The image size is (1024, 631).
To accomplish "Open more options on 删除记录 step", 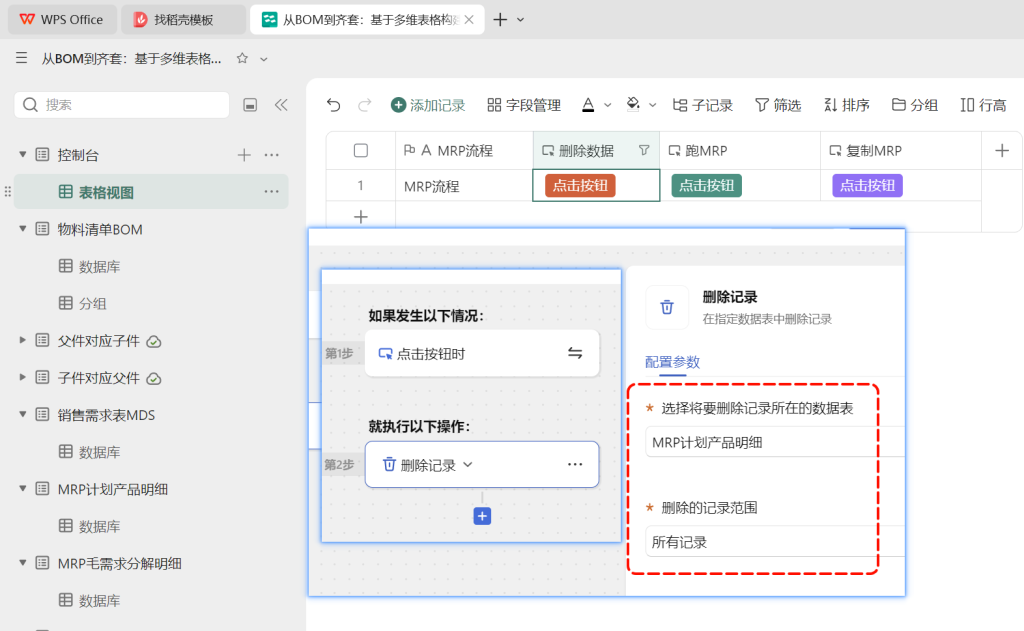I will tap(575, 464).
